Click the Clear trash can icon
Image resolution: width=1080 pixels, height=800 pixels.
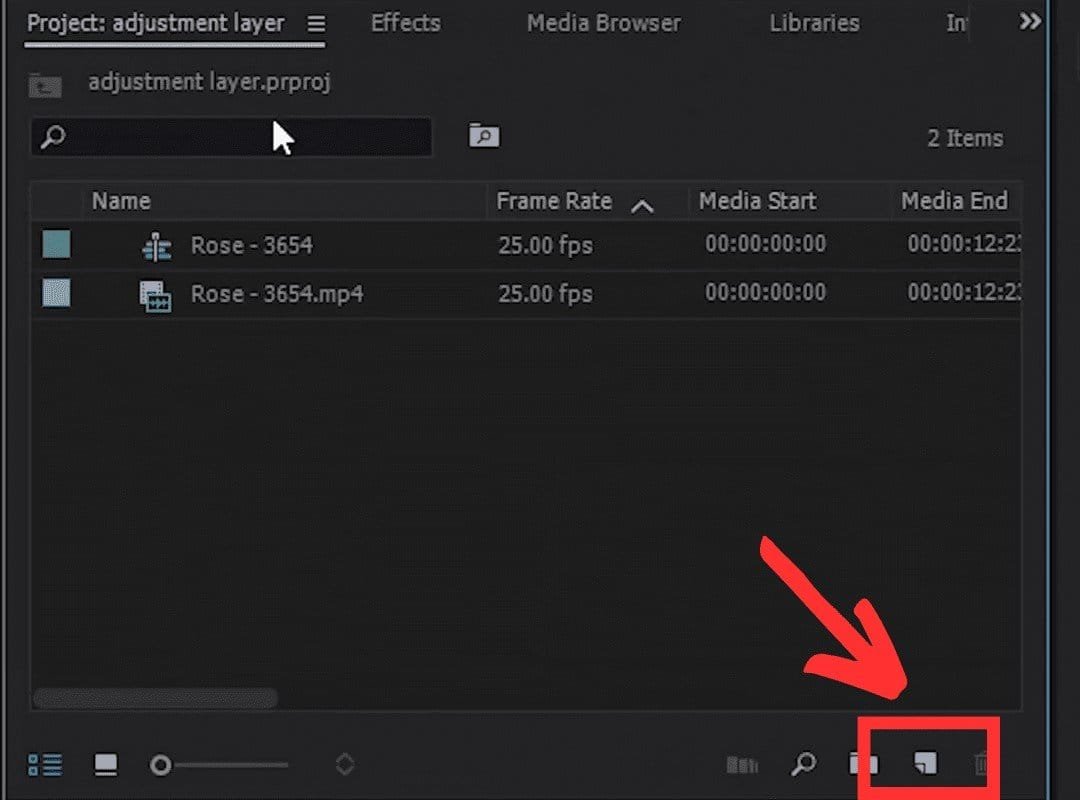(x=982, y=765)
